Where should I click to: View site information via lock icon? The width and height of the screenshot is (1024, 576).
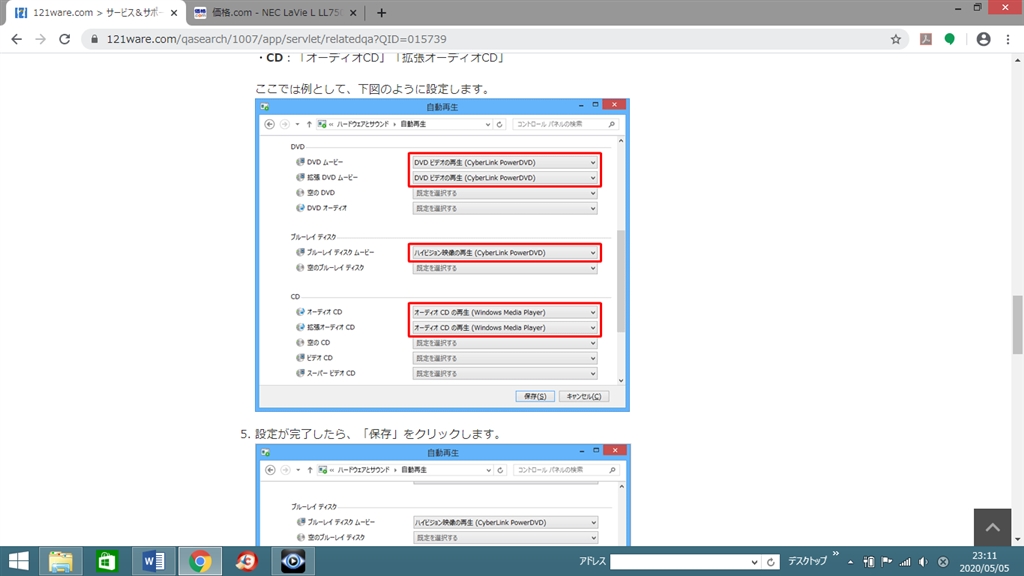[95, 39]
